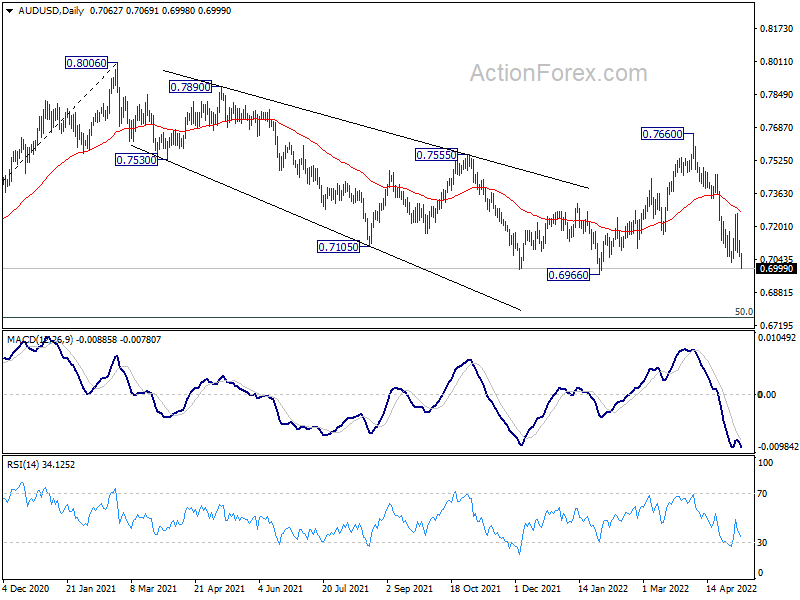The height and width of the screenshot is (600, 800).
Task: Click the 0.73630 price axis value
Action: [777, 194]
